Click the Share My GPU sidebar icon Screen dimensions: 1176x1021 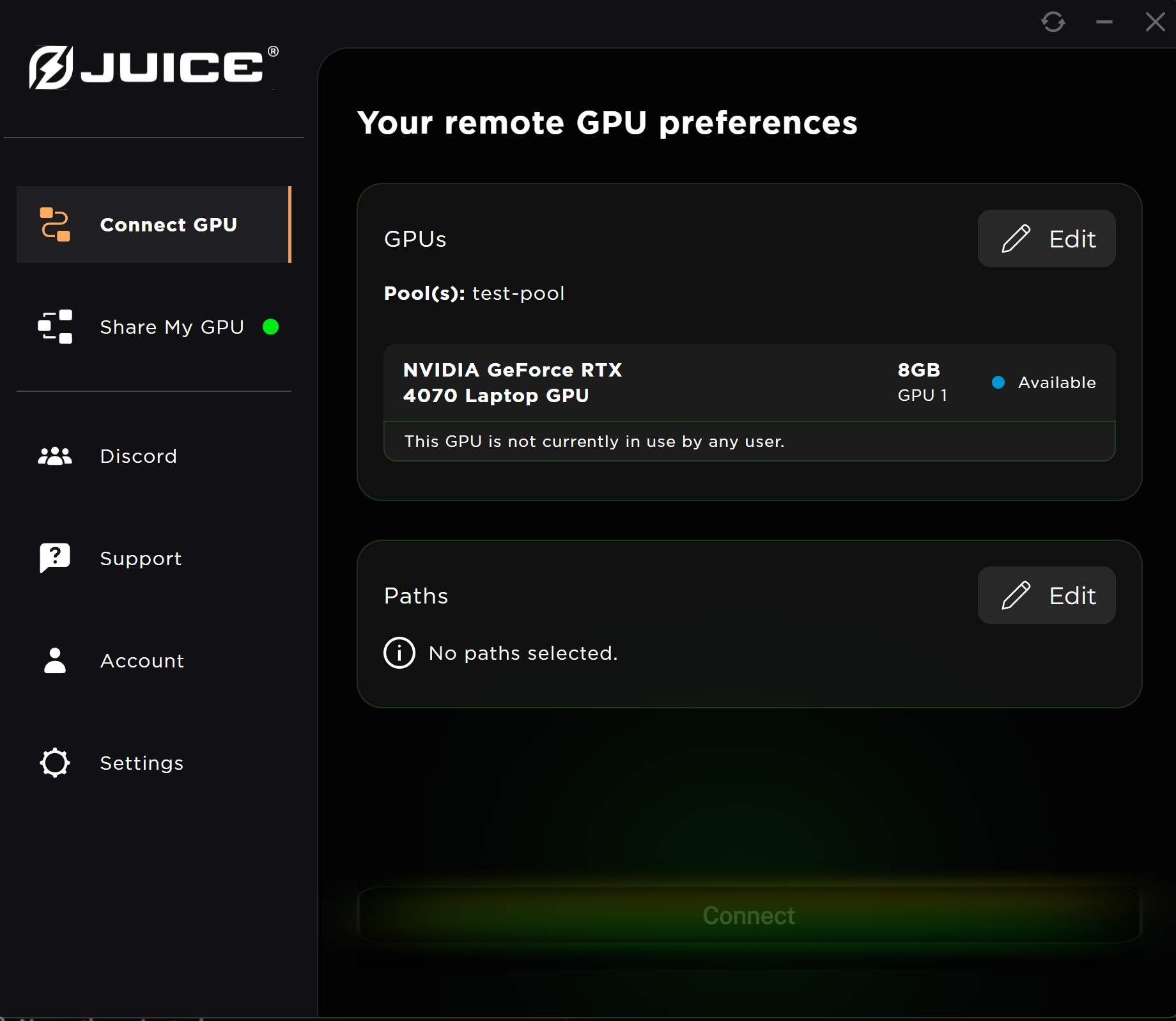pos(55,327)
